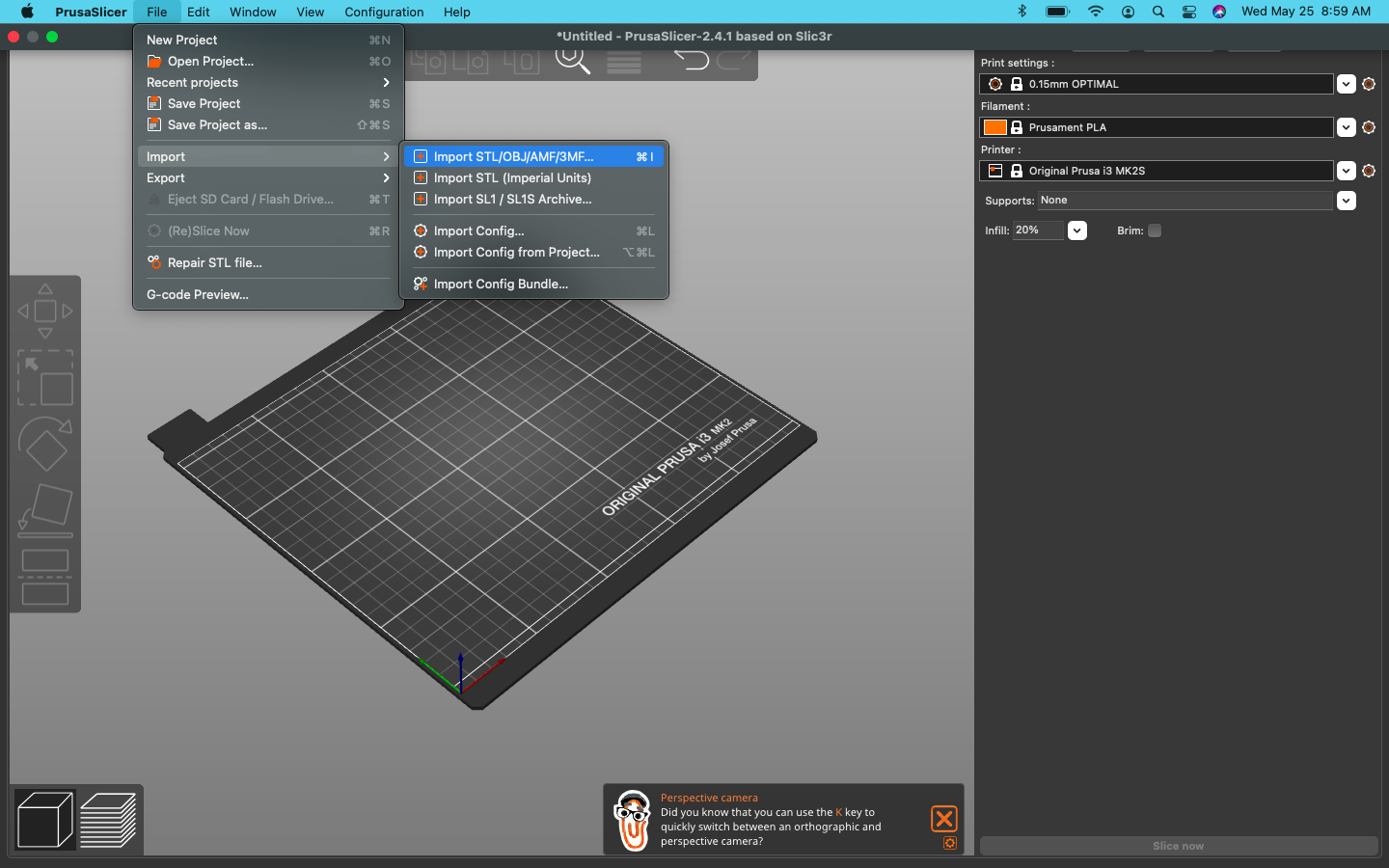Open hint settings gear under close button
This screenshot has width=1389, height=868.
pyautogui.click(x=950, y=843)
